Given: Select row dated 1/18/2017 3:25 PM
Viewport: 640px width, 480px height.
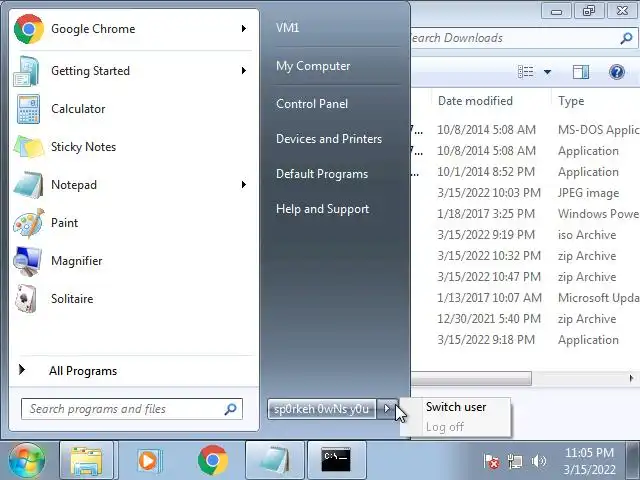Looking at the screenshot, I should (525, 214).
